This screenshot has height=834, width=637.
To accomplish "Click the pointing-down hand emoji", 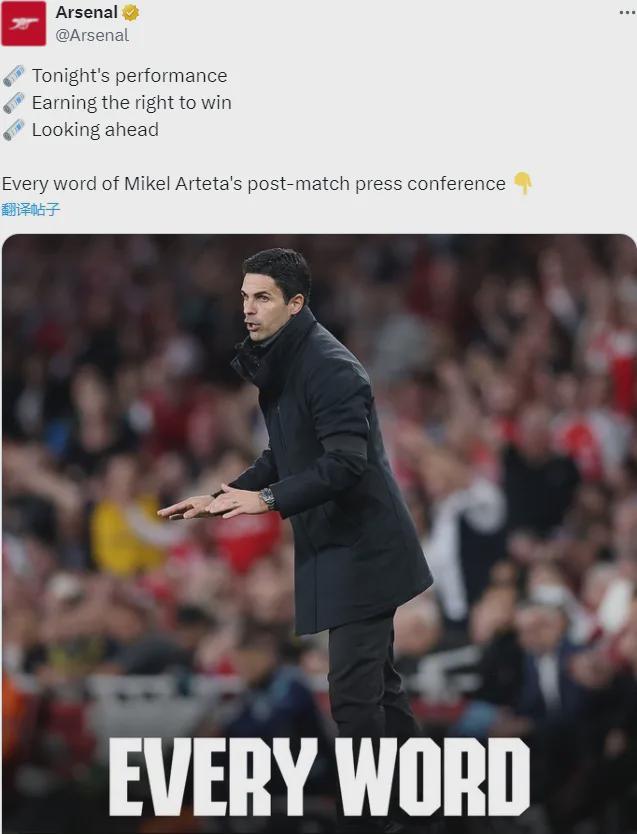I will [x=523, y=184].
